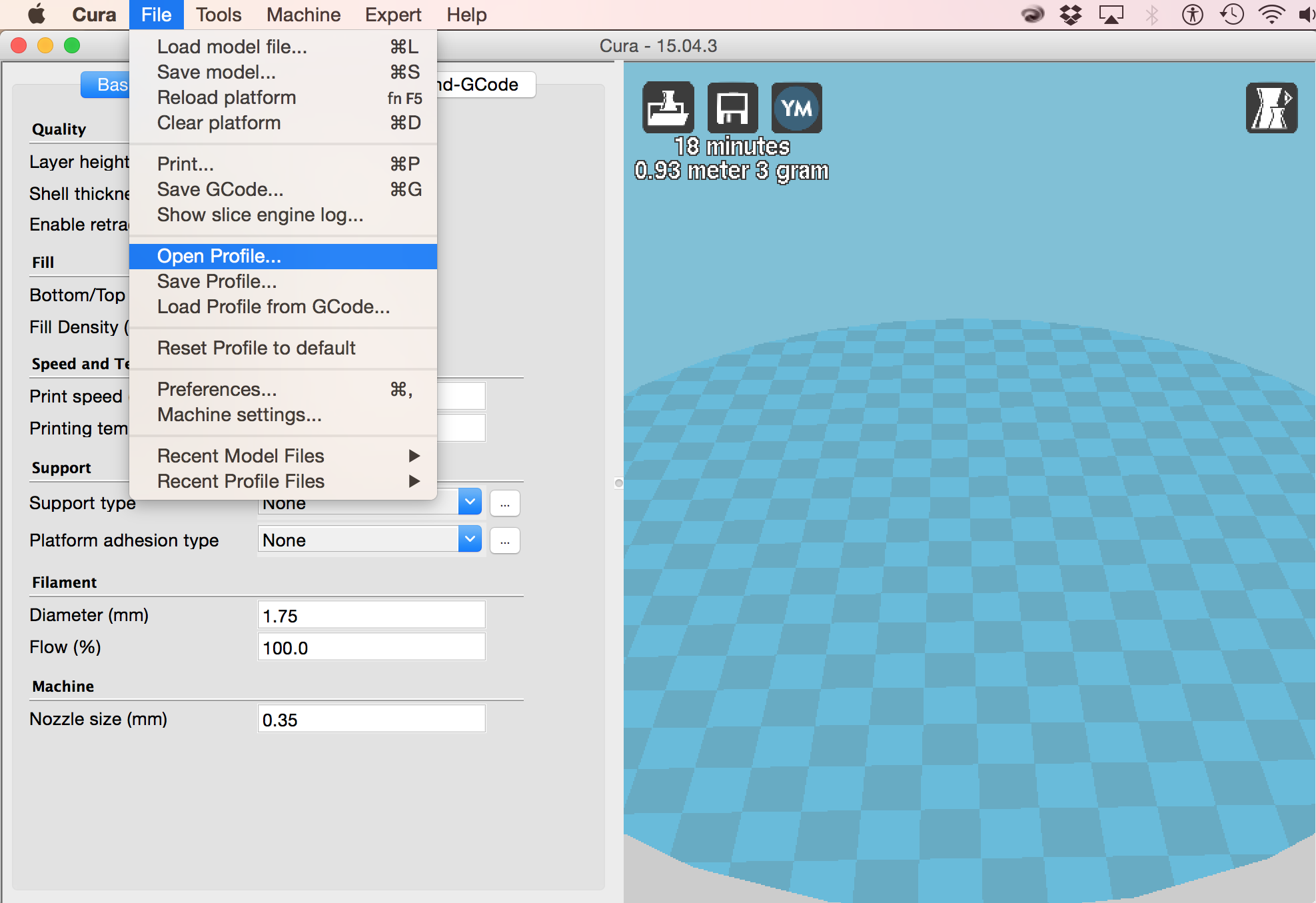Select Save GCode menu entry
Screen dimensions: 1316x903
pyautogui.click(x=221, y=189)
